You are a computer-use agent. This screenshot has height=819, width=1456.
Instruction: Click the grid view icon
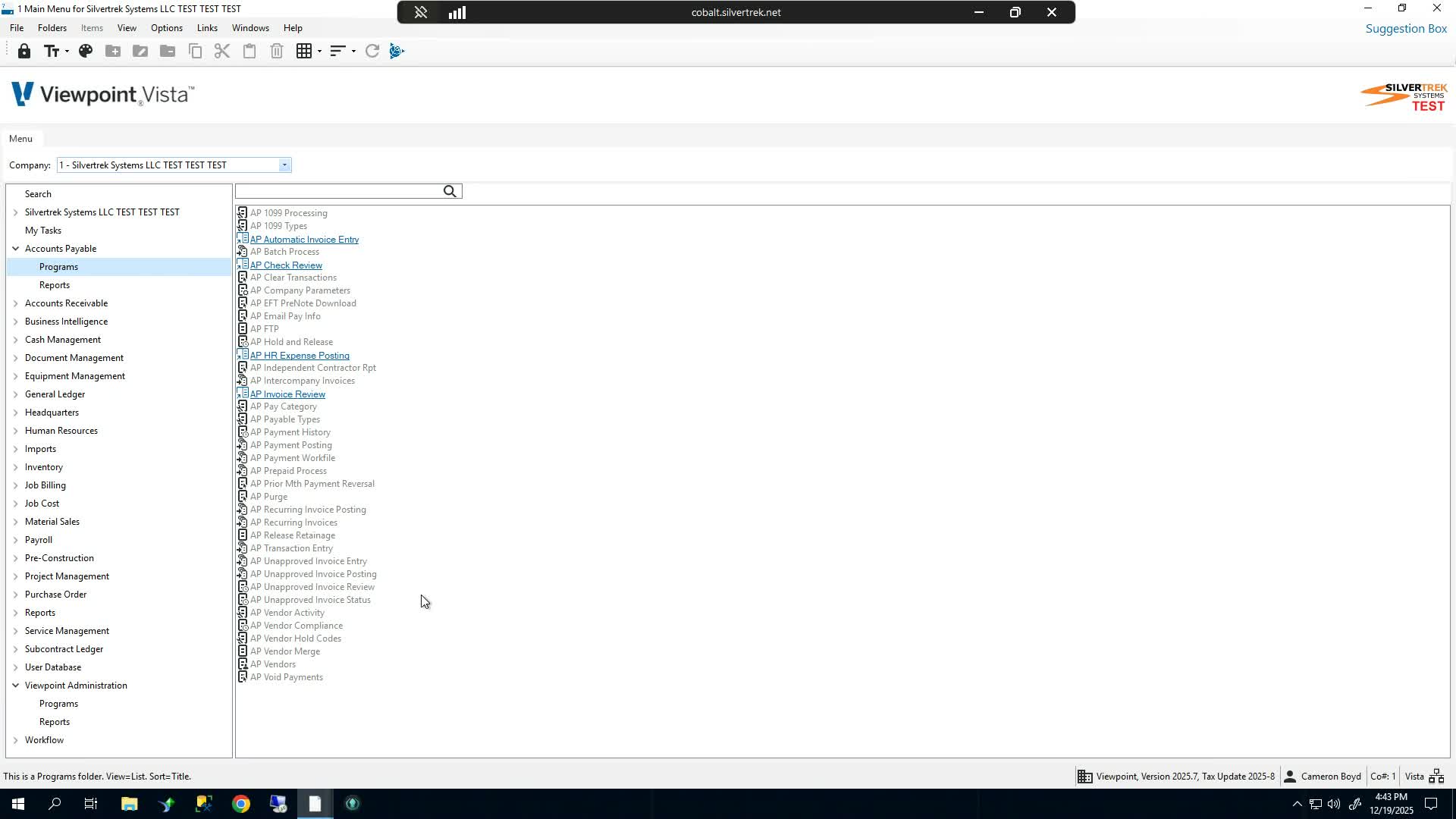point(304,51)
